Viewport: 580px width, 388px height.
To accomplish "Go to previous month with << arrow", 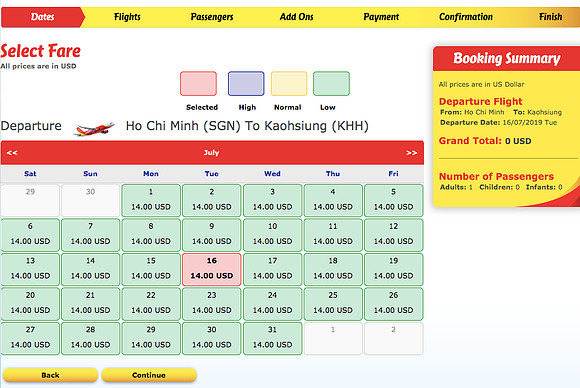I will click(x=12, y=153).
